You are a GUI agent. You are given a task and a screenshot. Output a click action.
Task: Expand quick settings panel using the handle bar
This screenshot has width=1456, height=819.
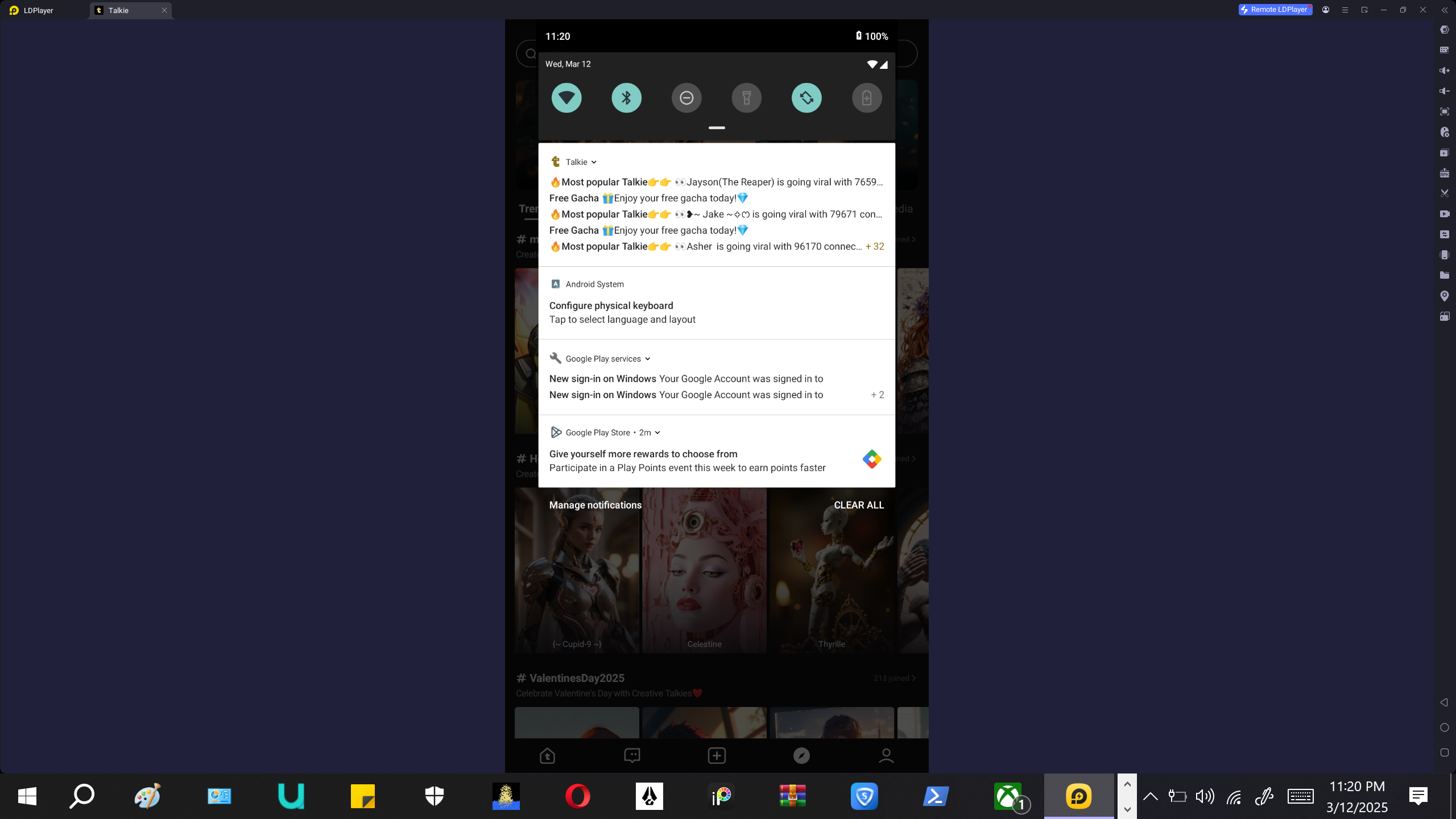[x=717, y=128]
